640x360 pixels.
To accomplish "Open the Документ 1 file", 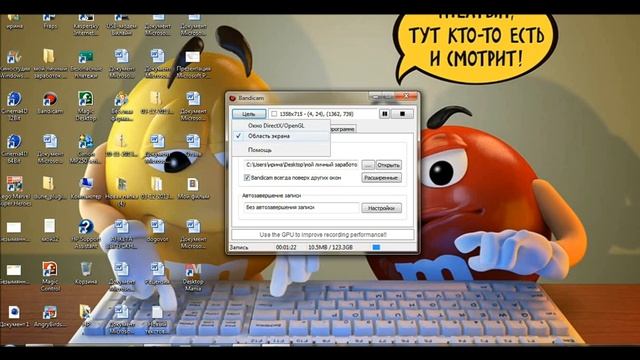I will (x=14, y=316).
